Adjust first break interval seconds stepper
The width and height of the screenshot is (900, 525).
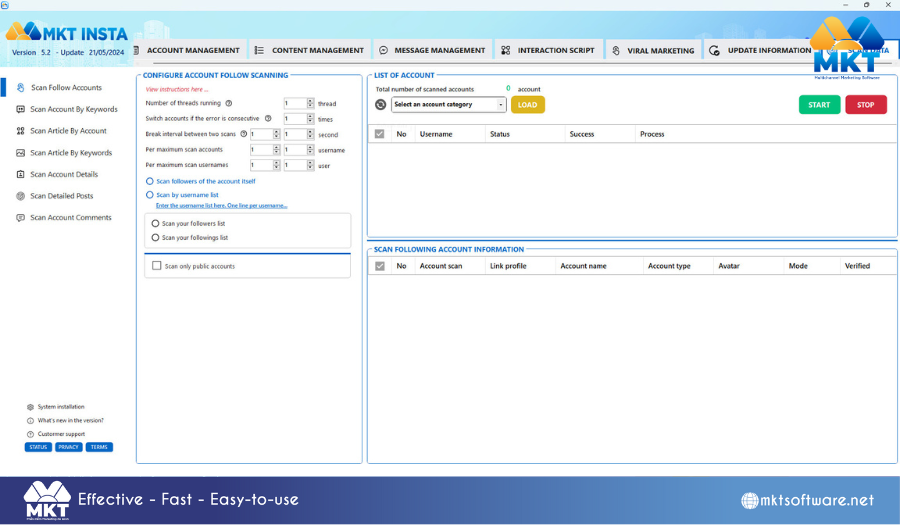click(x=277, y=134)
